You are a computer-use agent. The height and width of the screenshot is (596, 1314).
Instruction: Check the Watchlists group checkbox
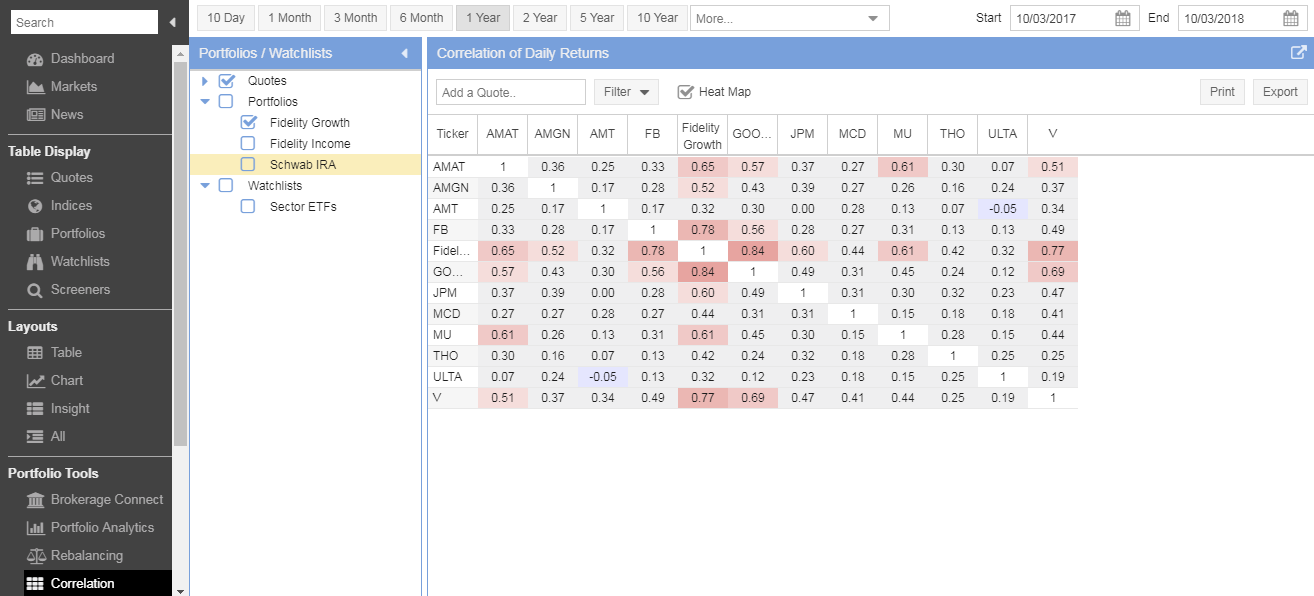tap(226, 186)
